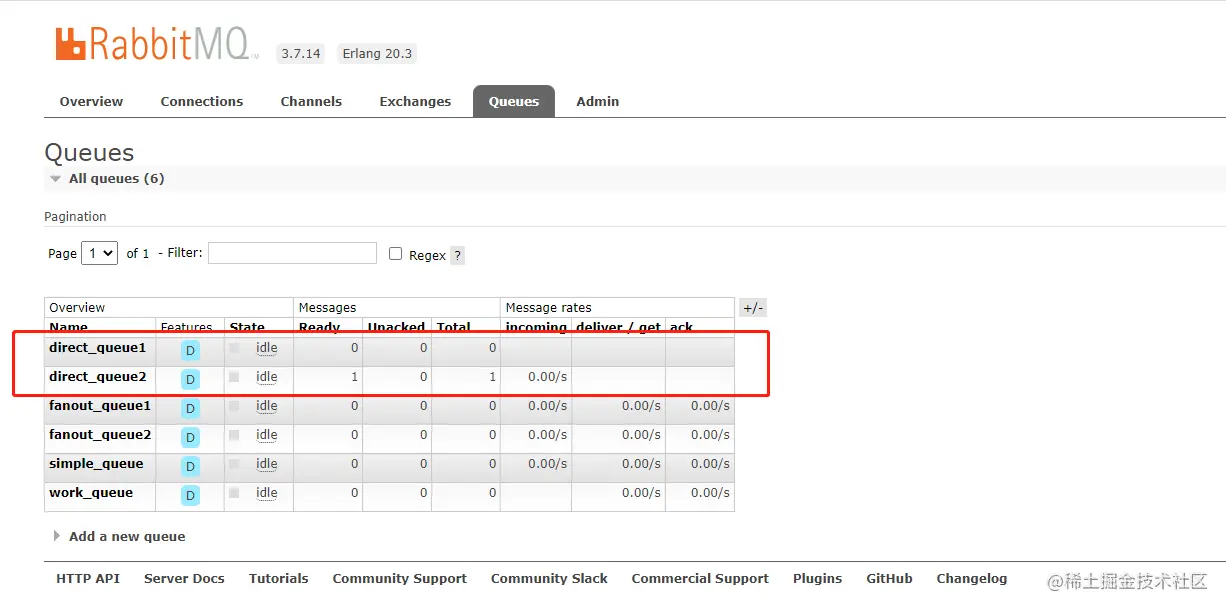Toggle table columns with +/- button

[x=753, y=307]
